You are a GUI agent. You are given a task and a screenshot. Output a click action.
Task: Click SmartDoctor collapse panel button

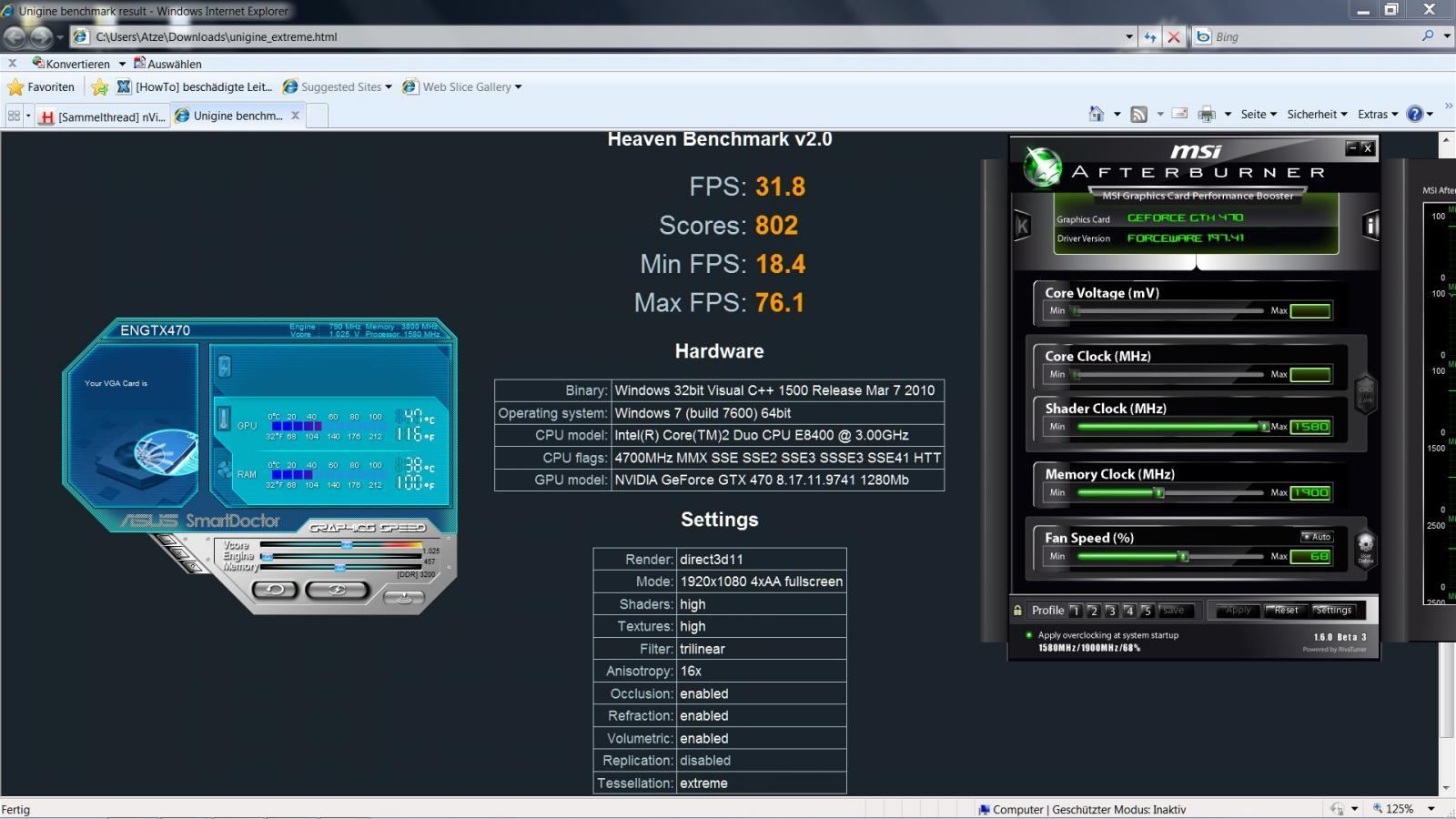pyautogui.click(x=404, y=597)
